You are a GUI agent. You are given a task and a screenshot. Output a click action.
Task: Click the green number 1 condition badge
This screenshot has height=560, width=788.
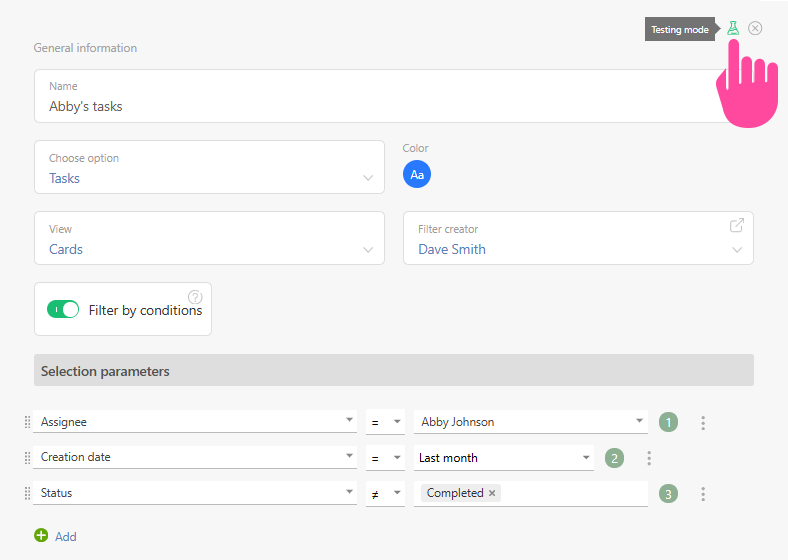668,422
